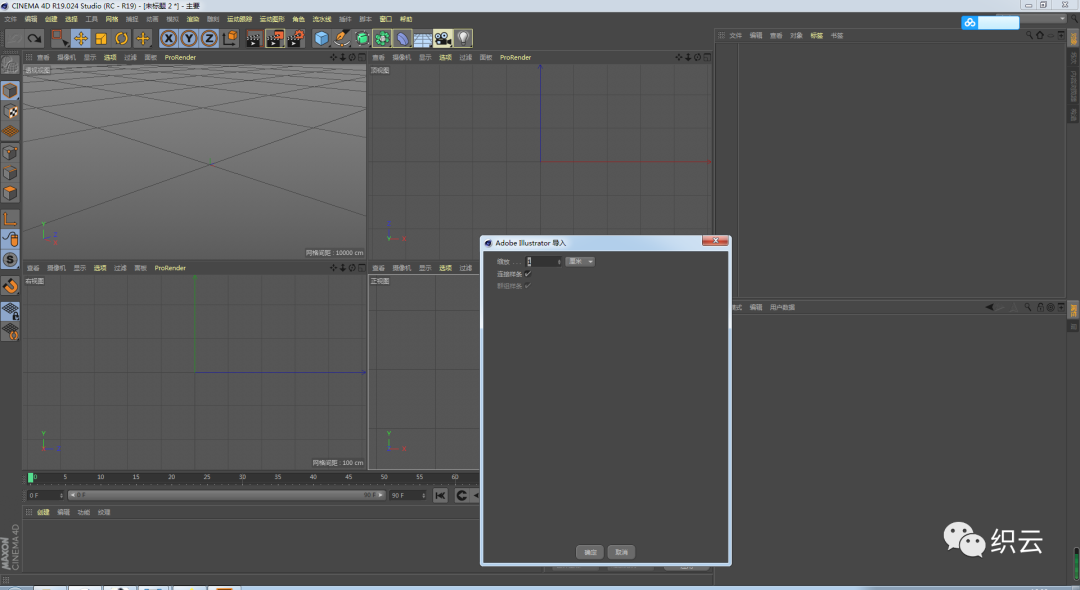Select Edges mode in left sidebar

[10, 173]
